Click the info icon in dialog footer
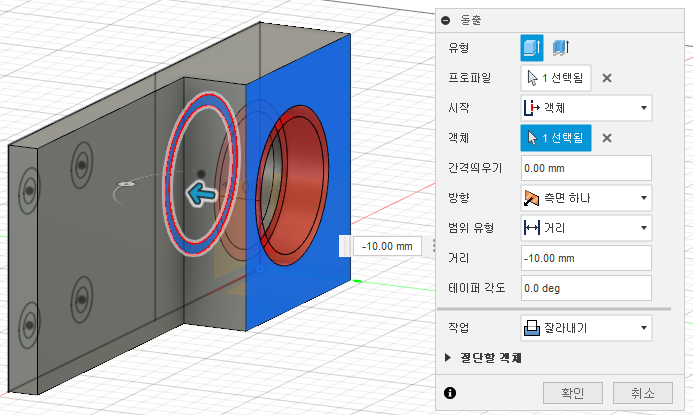The height and width of the screenshot is (415, 693). [x=450, y=393]
